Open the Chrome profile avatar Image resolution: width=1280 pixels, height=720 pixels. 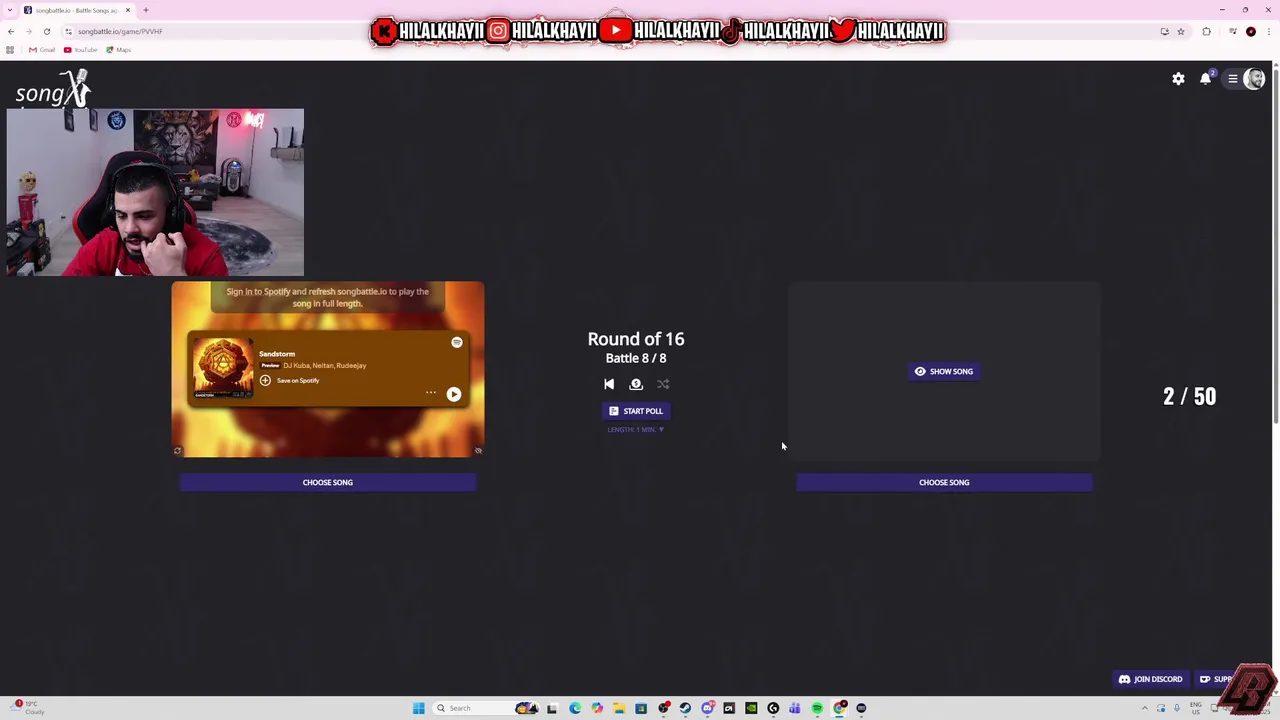tap(1251, 32)
